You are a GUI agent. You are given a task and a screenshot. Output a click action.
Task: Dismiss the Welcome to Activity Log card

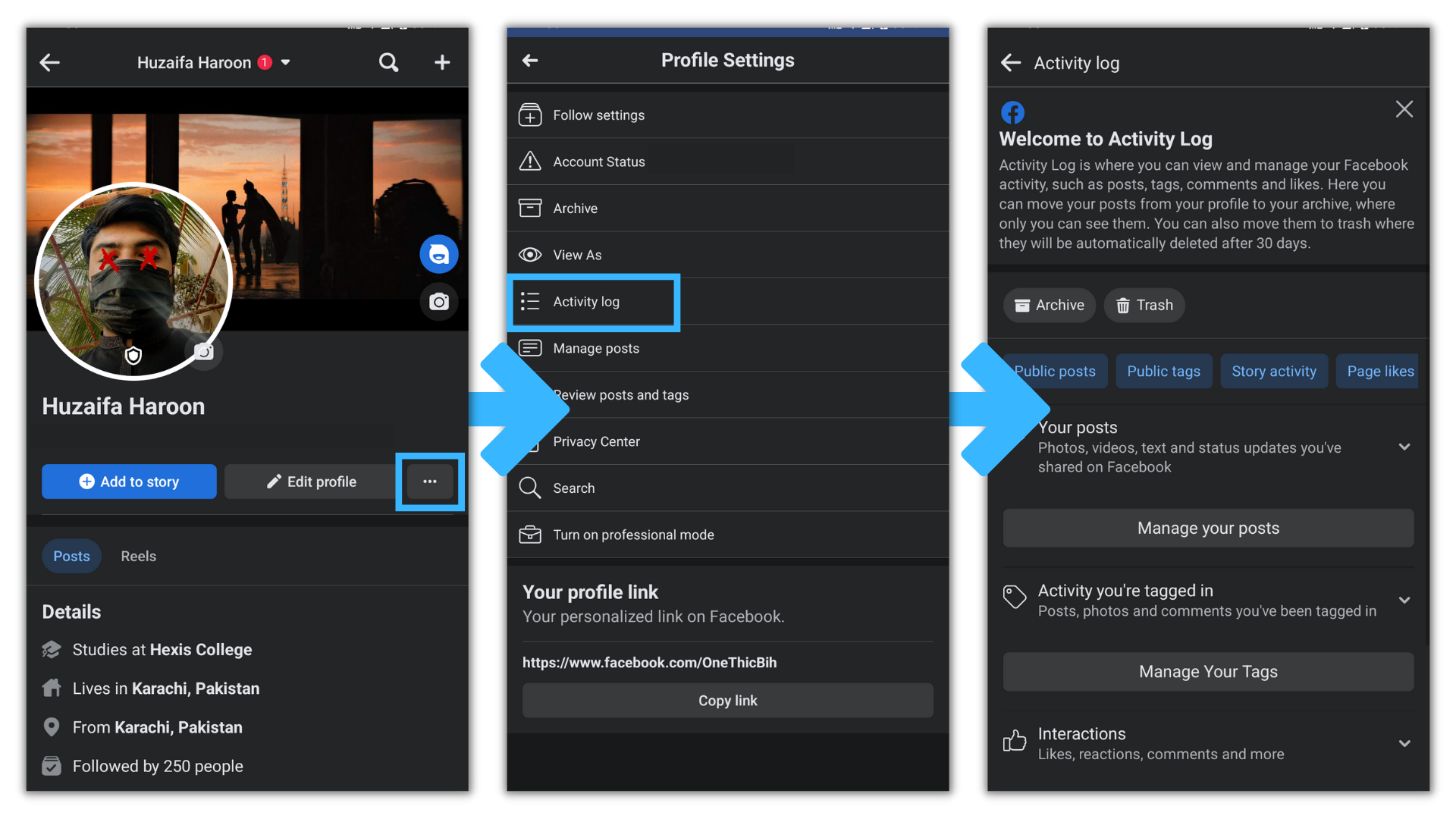coord(1404,109)
